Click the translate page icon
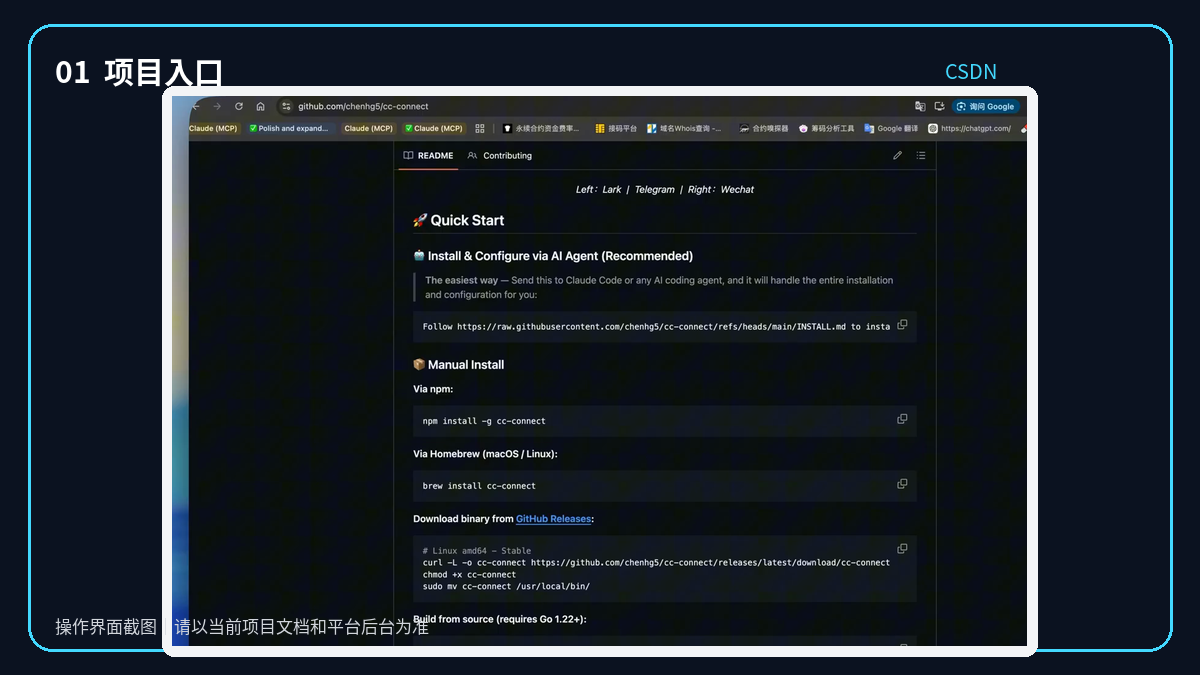Screen dimensions: 1200x675 [920, 106]
